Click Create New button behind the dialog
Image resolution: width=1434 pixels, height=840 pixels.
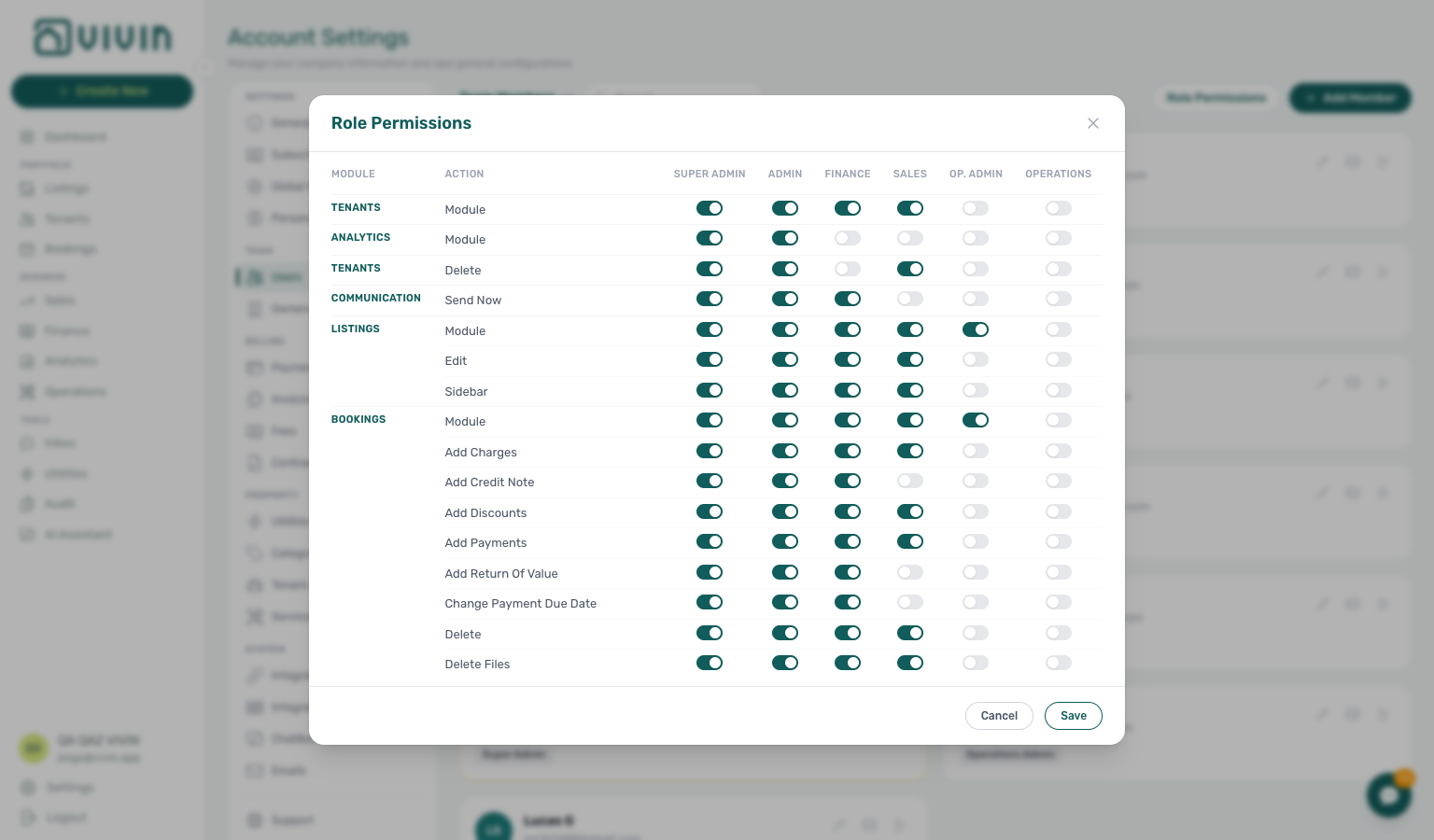coord(103,91)
